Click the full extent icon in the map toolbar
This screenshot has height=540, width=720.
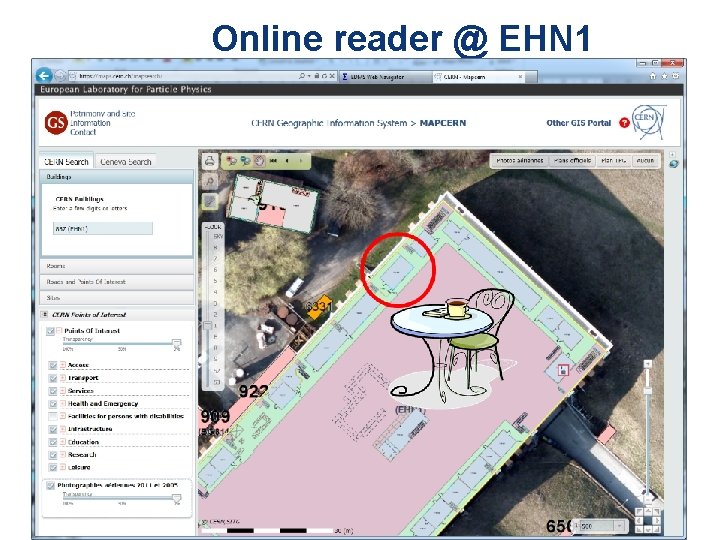[274, 161]
